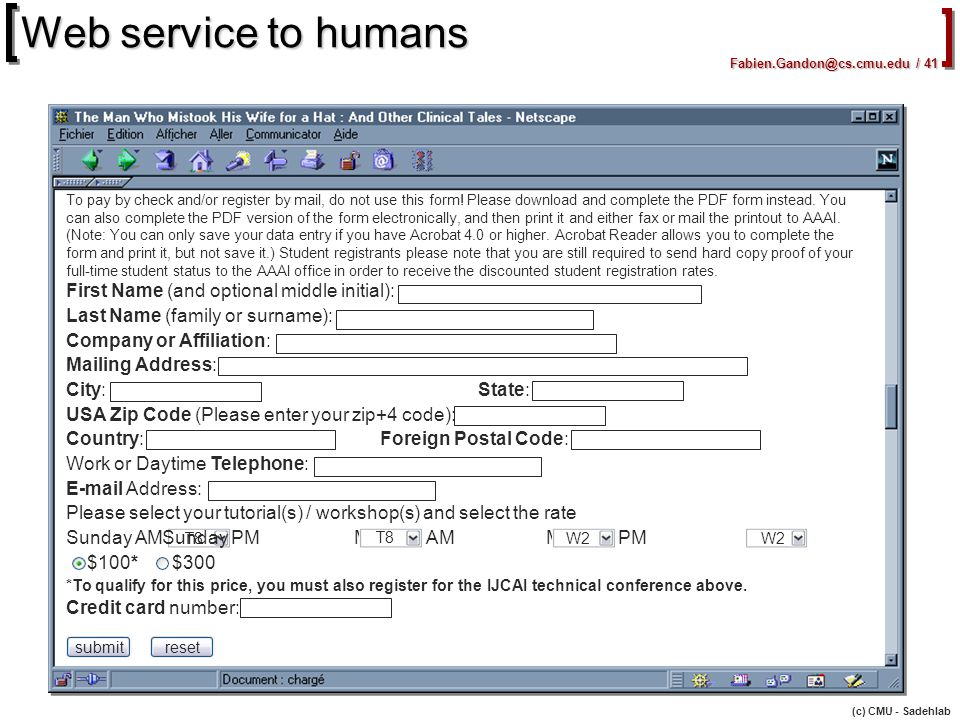The image size is (960, 720).
Task: Open the Aide menu
Action: [346, 134]
